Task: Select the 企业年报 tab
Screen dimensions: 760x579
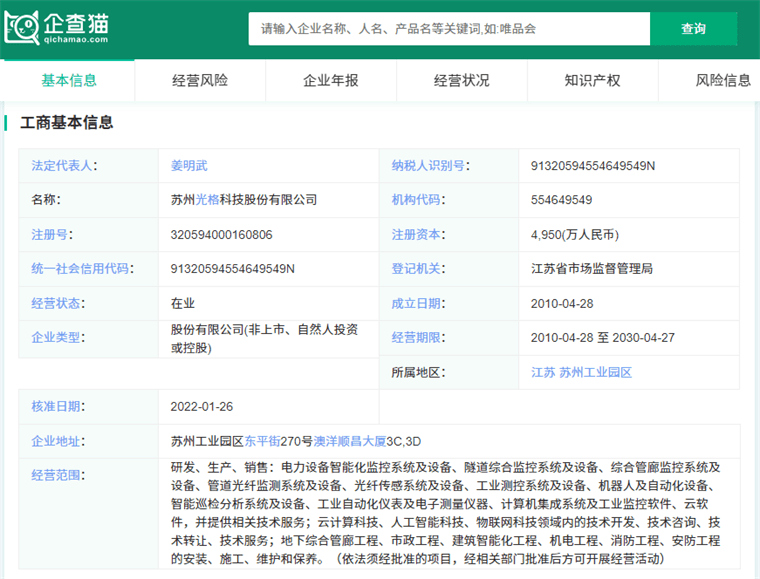Action: 331,80
